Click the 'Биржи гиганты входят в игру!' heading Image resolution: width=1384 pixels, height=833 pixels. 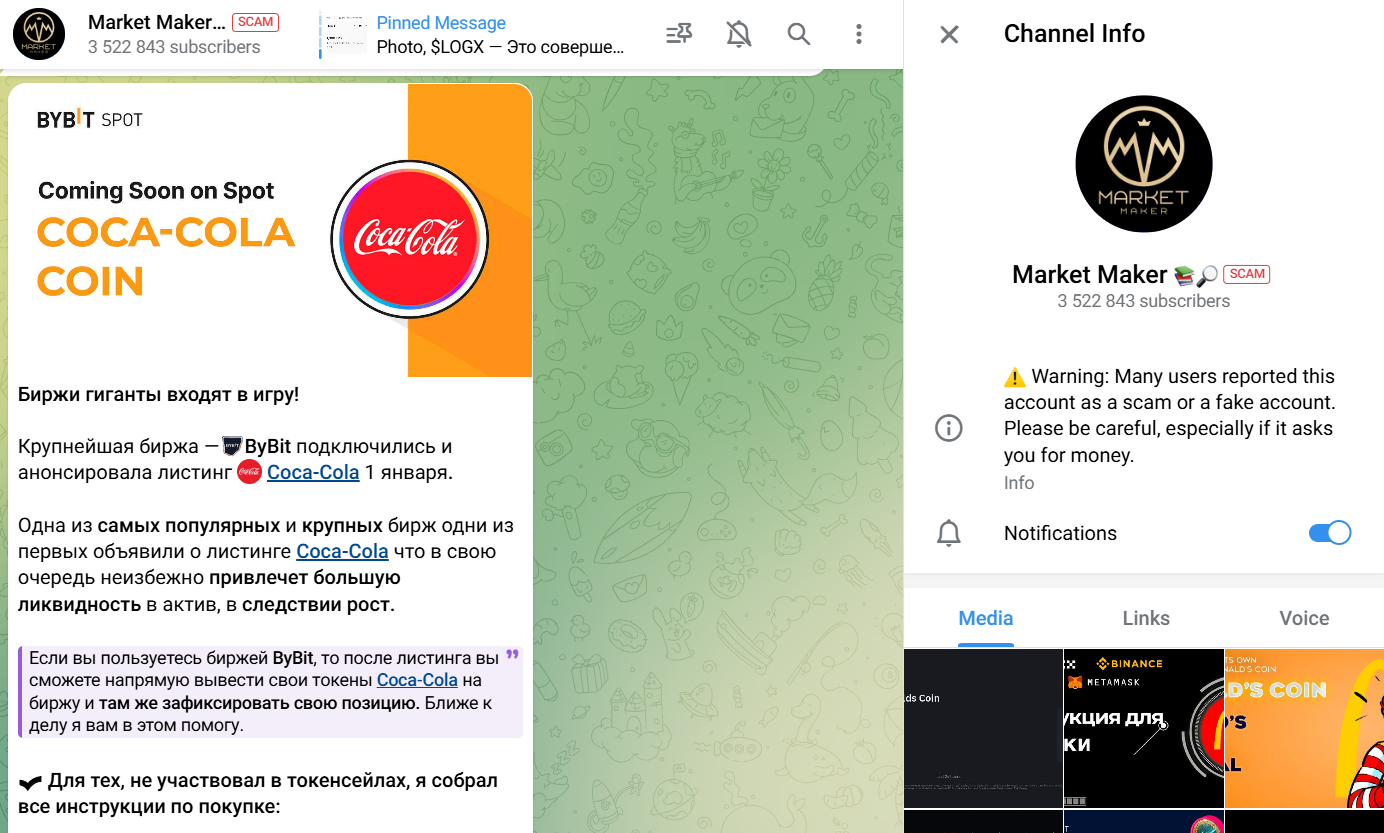point(159,394)
